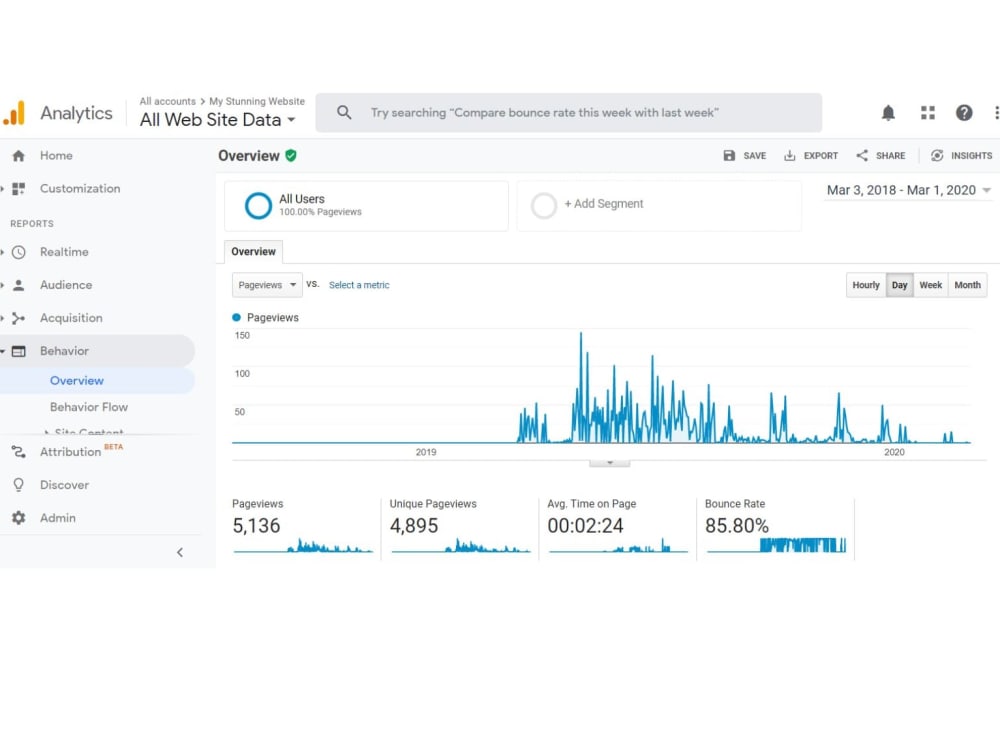Click the My Stunning Website breadcrumb
Viewport: 1000px width, 750px height.
(257, 101)
